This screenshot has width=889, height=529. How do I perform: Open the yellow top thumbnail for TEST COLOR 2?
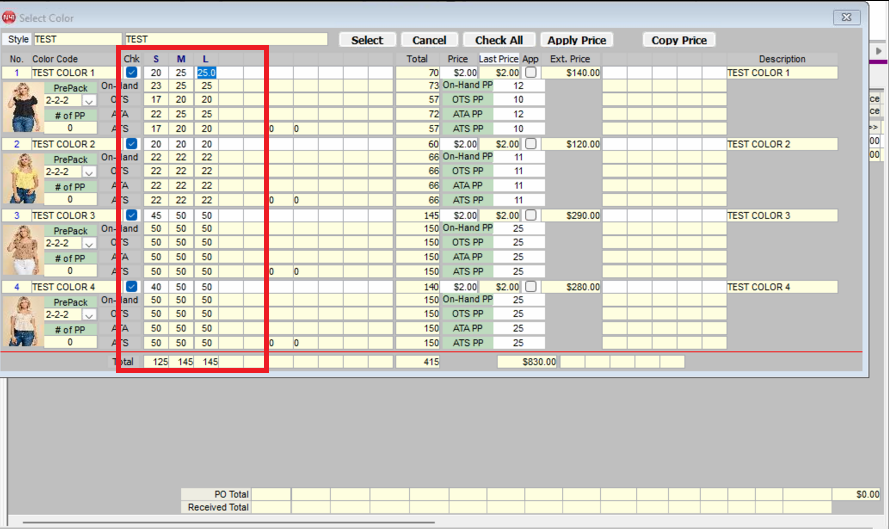point(23,179)
